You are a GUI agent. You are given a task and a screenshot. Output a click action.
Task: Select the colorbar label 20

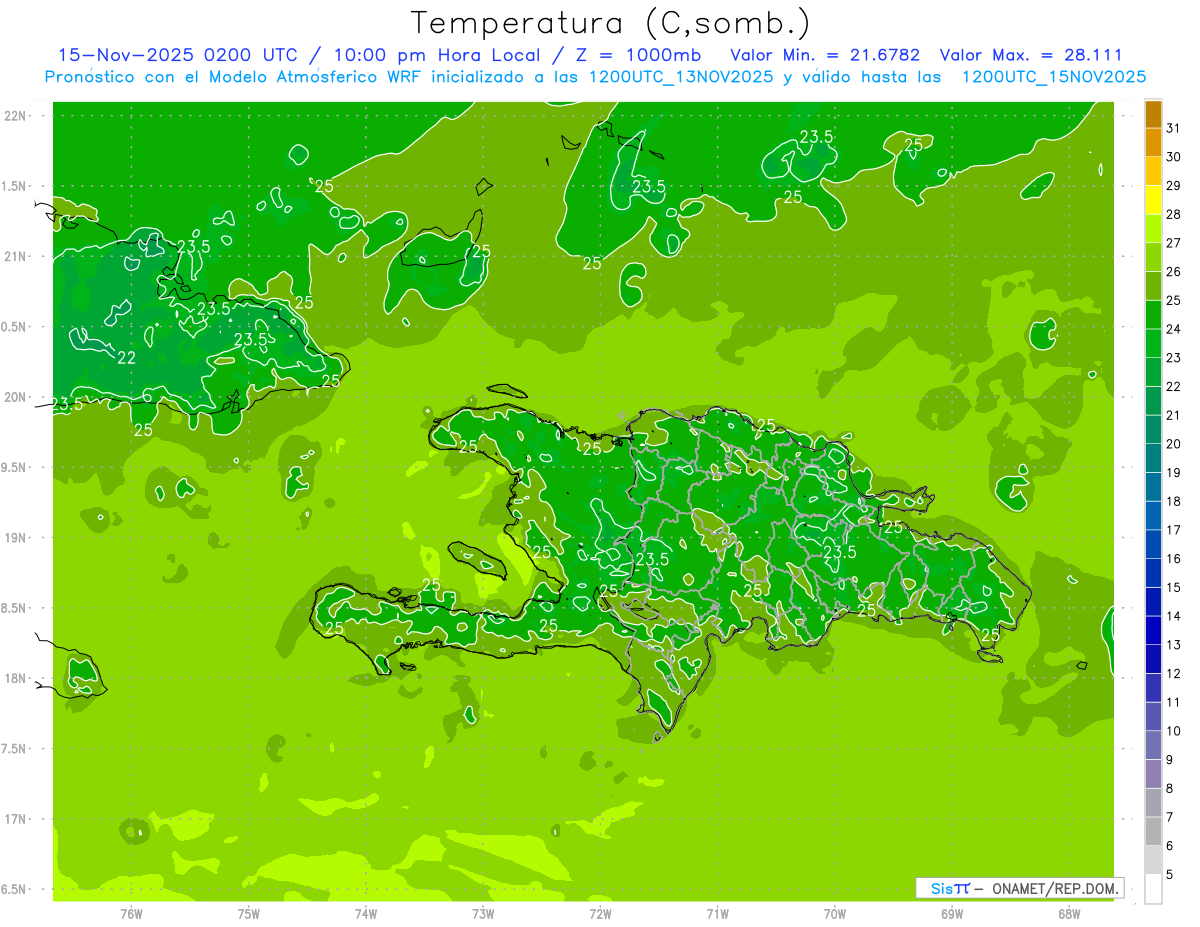1174,444
